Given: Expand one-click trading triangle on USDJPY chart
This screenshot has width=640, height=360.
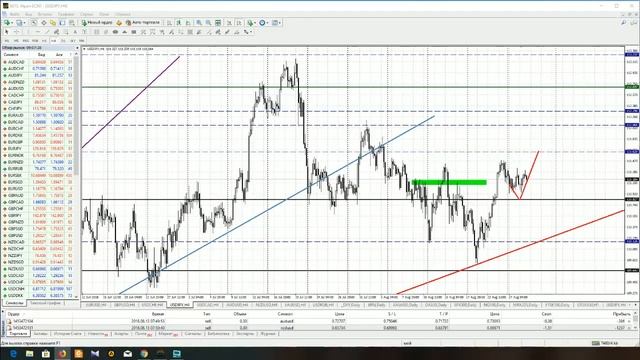Looking at the screenshot, I should coord(84,49).
